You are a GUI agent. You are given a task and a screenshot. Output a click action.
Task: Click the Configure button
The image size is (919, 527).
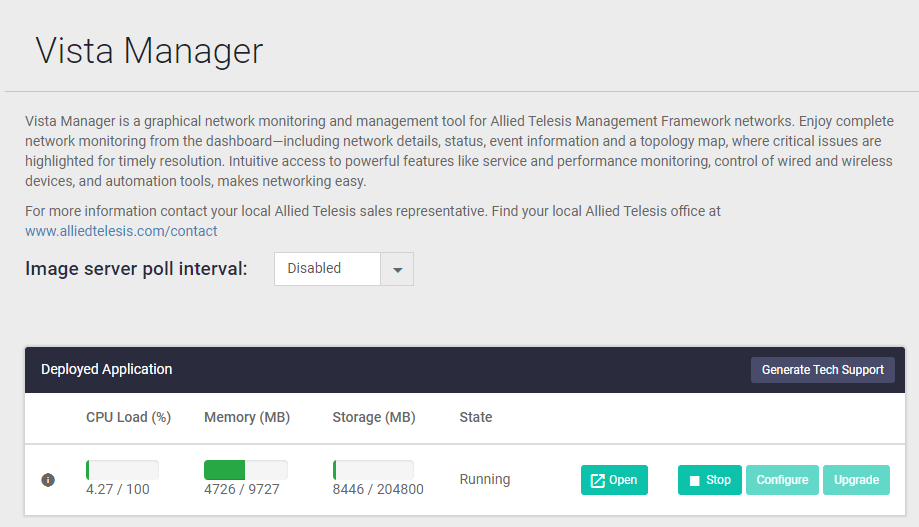[x=782, y=480]
